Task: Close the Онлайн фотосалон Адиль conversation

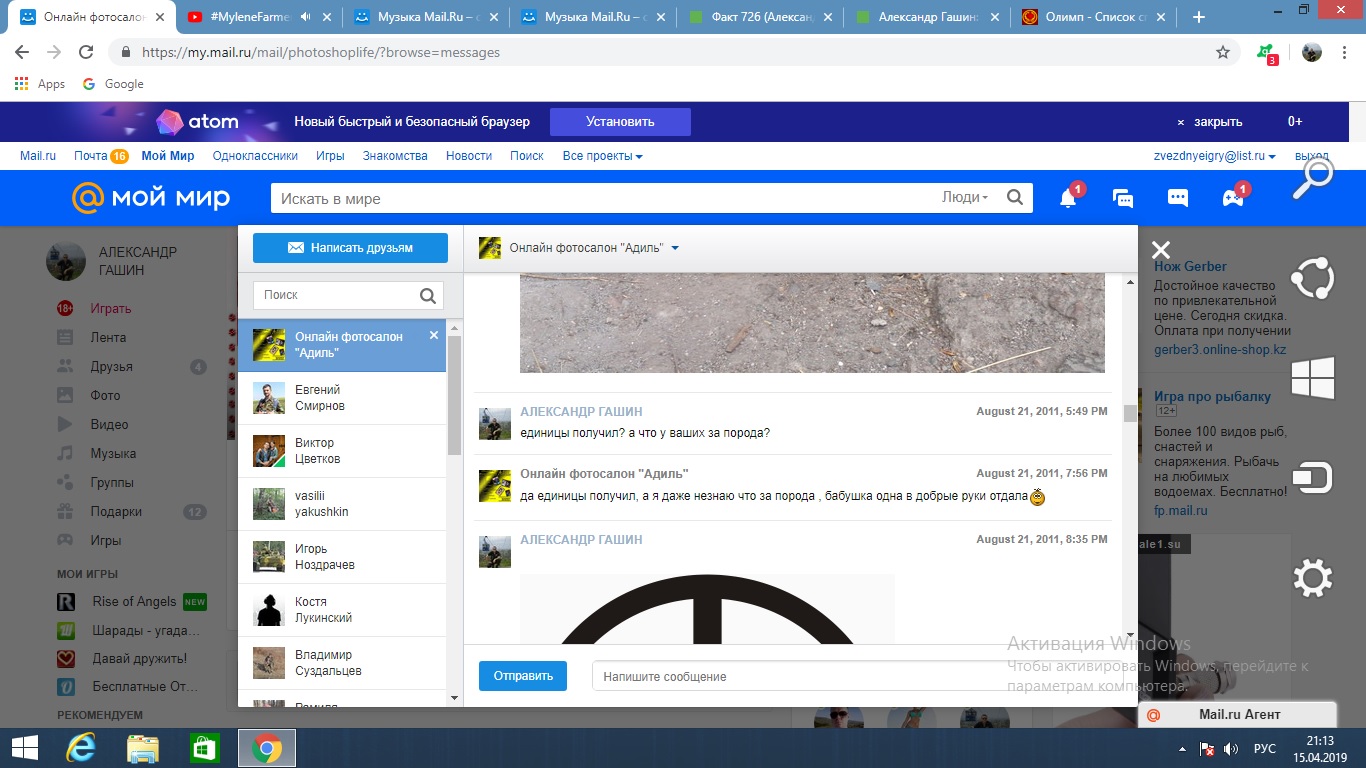Action: 434,335
